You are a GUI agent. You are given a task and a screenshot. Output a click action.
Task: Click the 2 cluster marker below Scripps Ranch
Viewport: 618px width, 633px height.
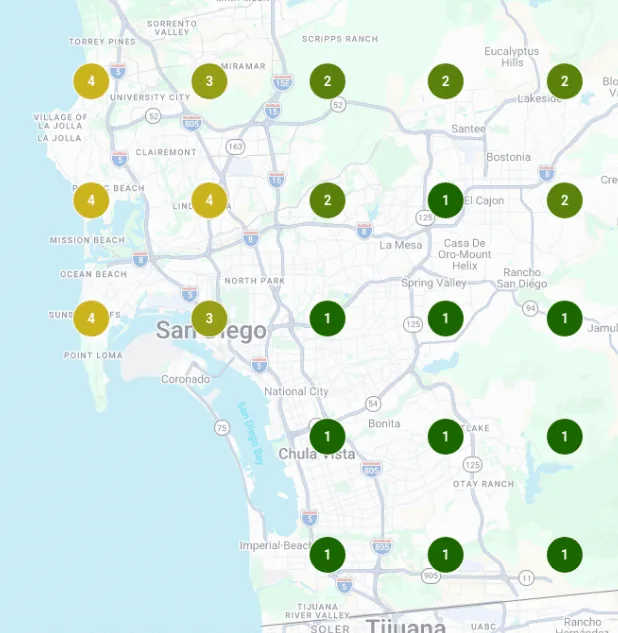327,81
